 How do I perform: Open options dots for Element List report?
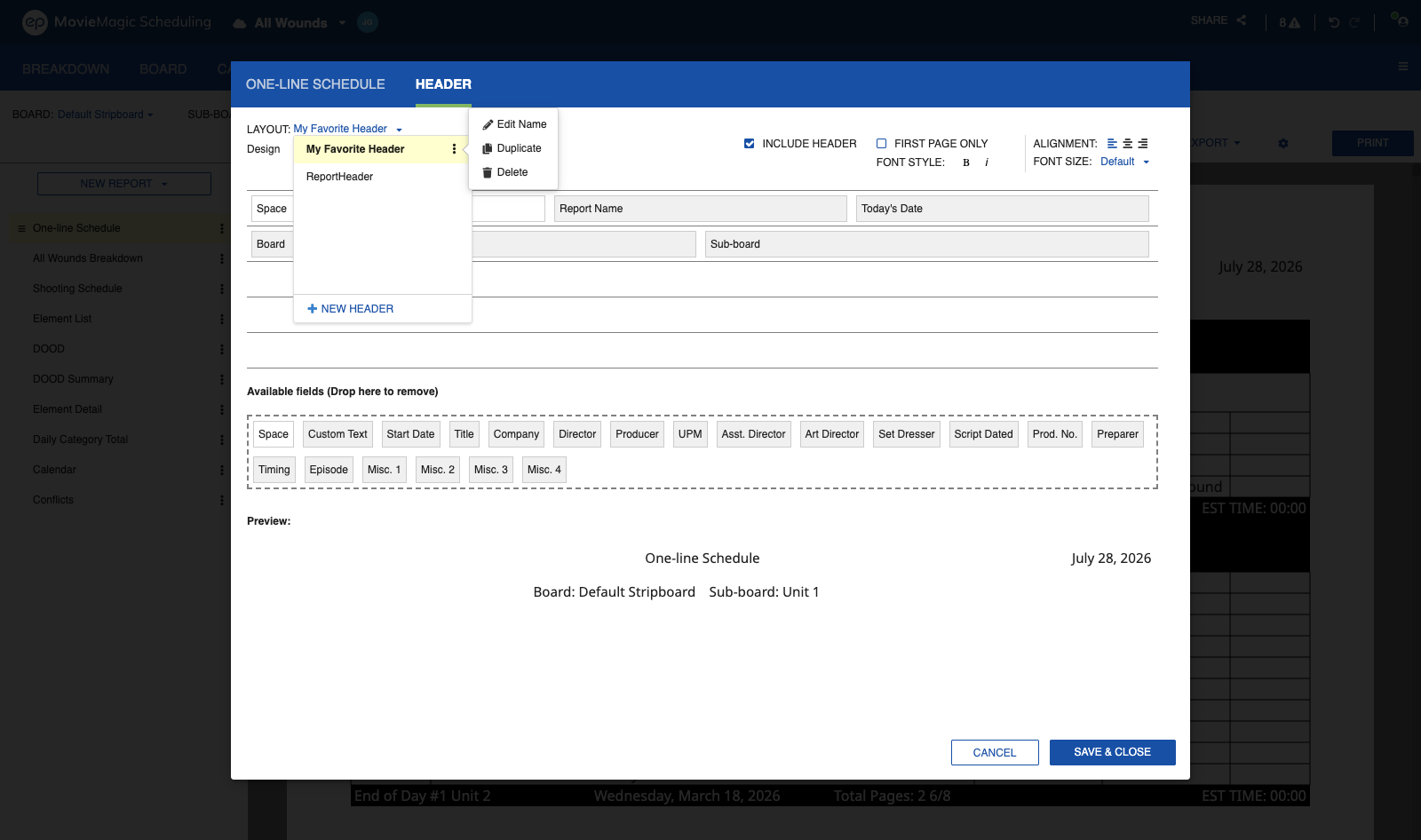[222, 319]
